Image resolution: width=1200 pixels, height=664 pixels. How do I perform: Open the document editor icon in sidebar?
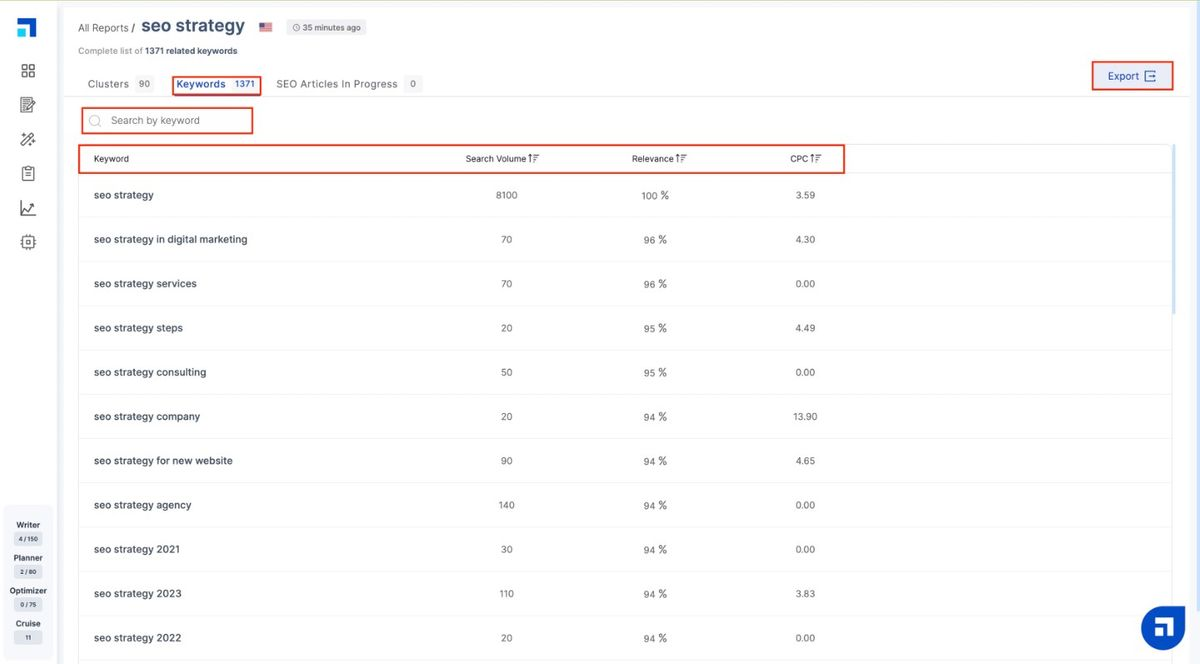[28, 105]
